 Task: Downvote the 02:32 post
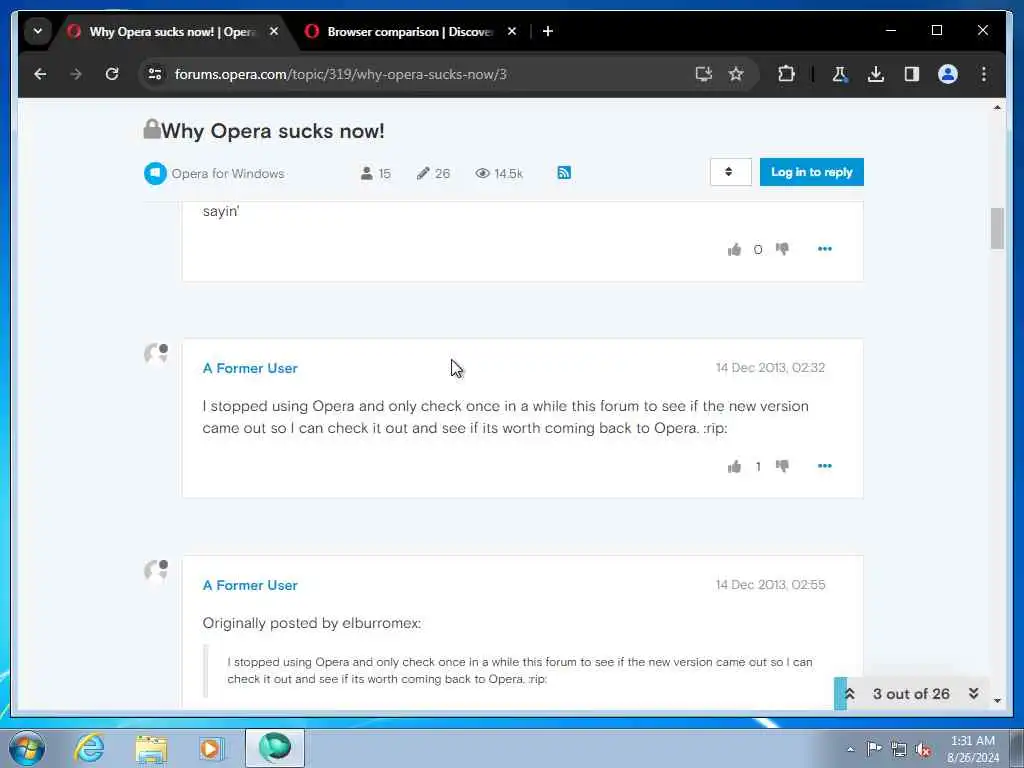[782, 466]
